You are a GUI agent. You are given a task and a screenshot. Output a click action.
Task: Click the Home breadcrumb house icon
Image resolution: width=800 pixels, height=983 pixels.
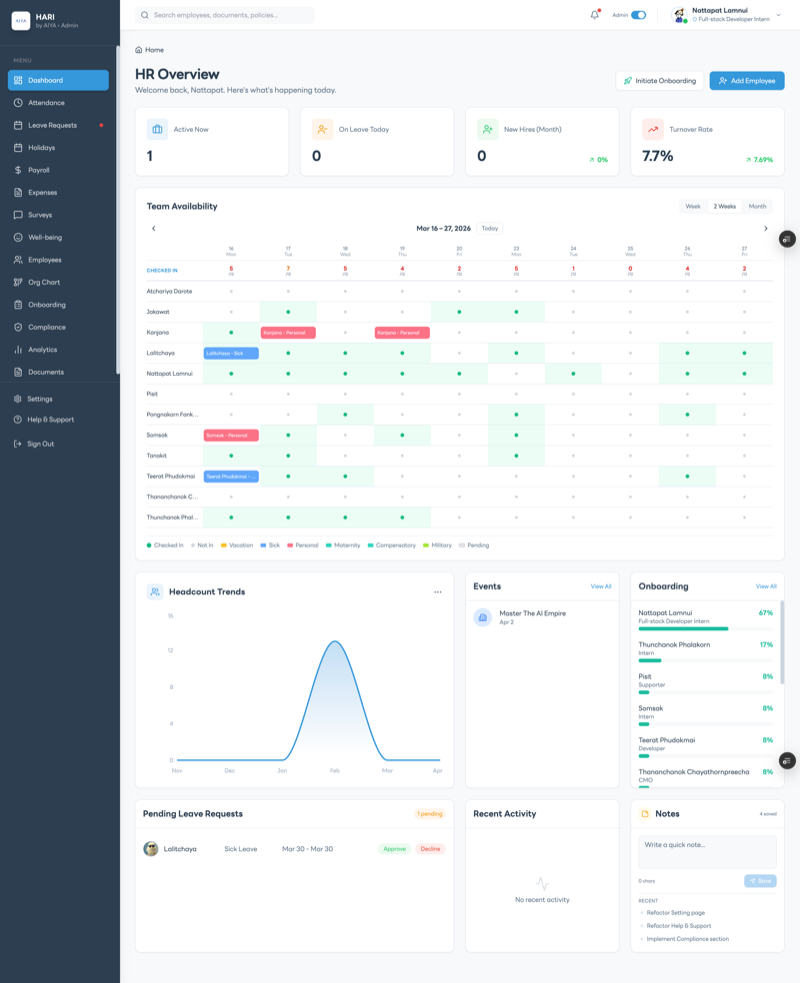(x=139, y=50)
